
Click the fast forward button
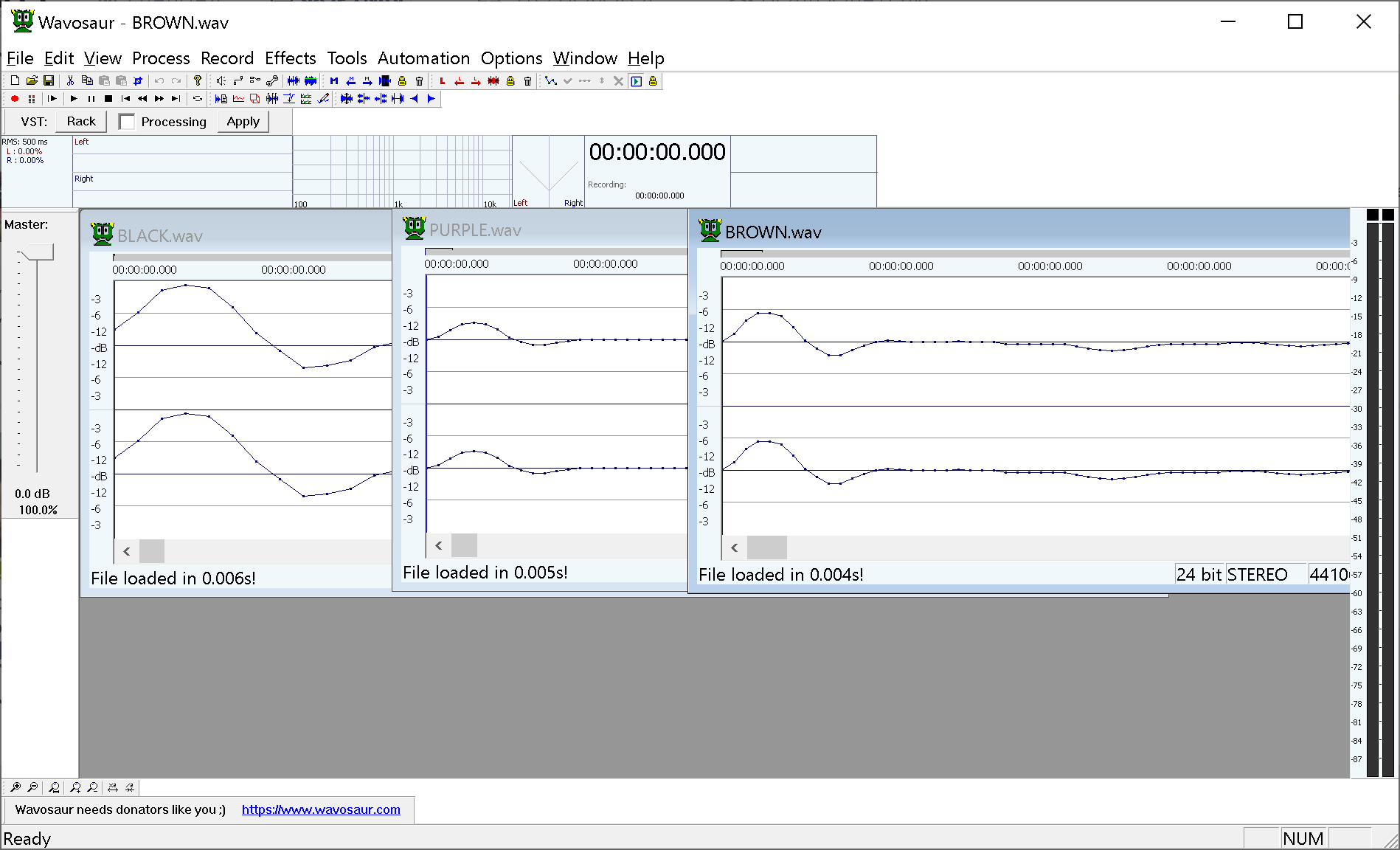pyautogui.click(x=159, y=99)
